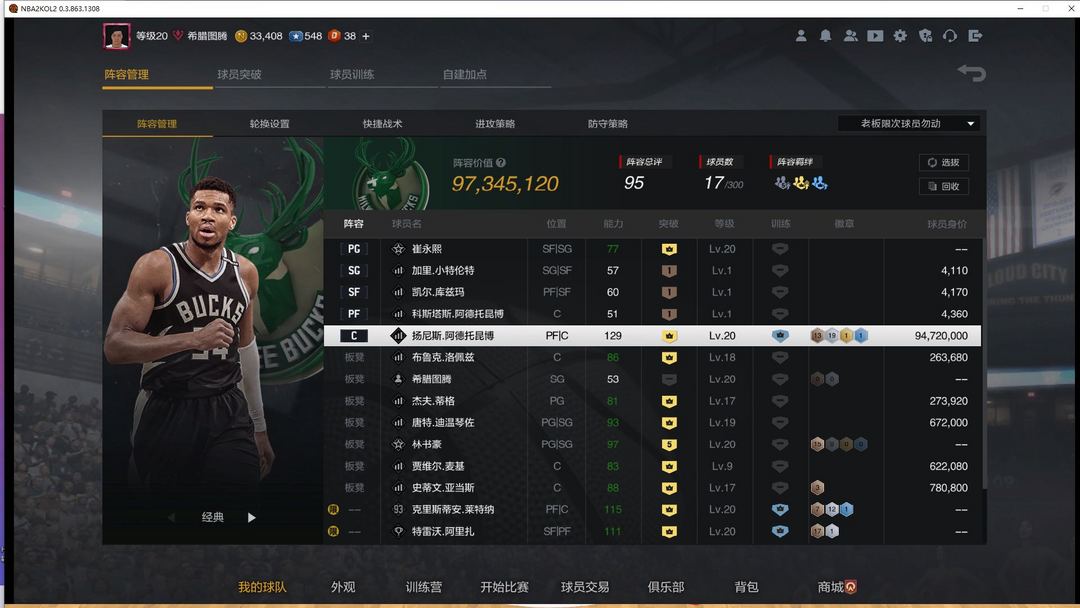Open the friends list icon
Viewport: 1080px width, 608px height.
tap(851, 36)
